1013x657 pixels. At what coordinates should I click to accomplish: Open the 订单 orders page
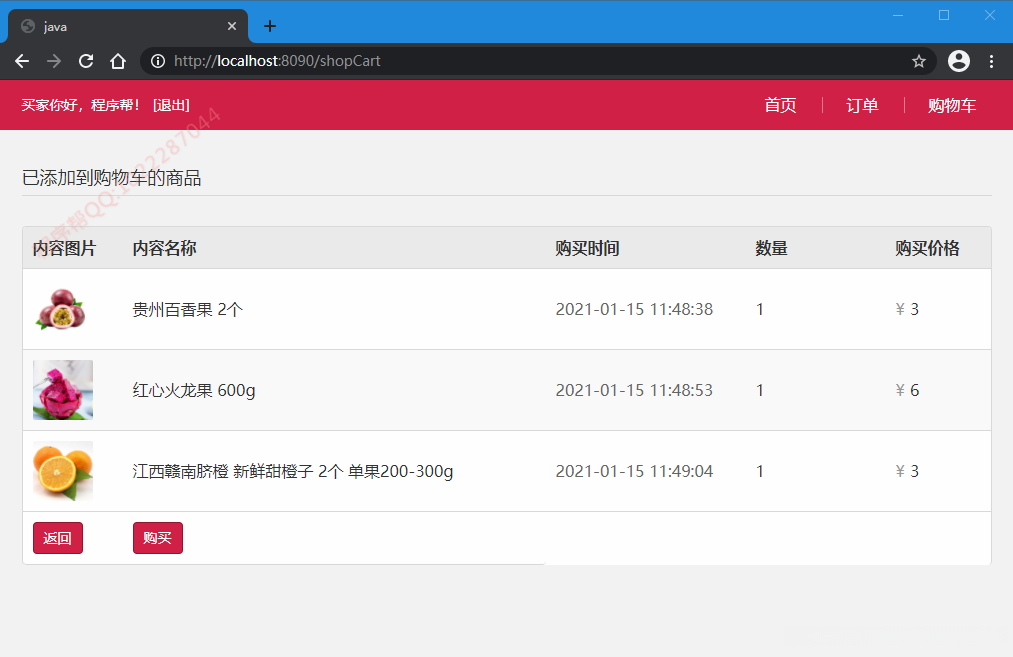tap(862, 105)
